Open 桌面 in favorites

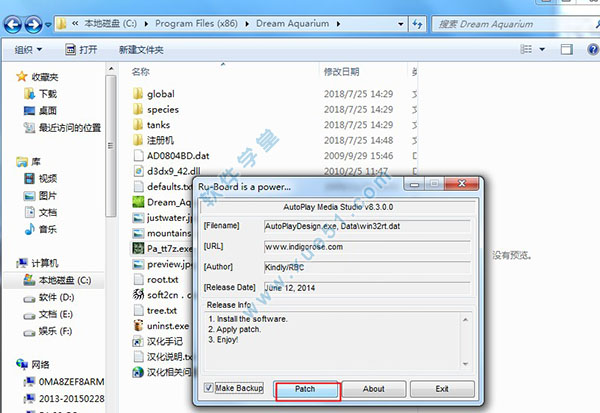(41, 111)
